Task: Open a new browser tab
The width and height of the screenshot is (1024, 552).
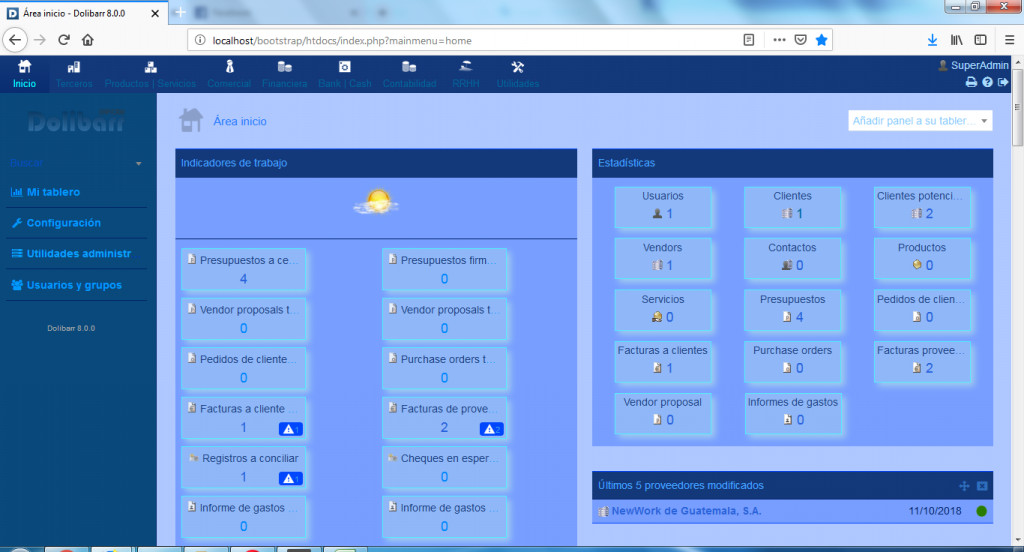Action: click(x=180, y=12)
